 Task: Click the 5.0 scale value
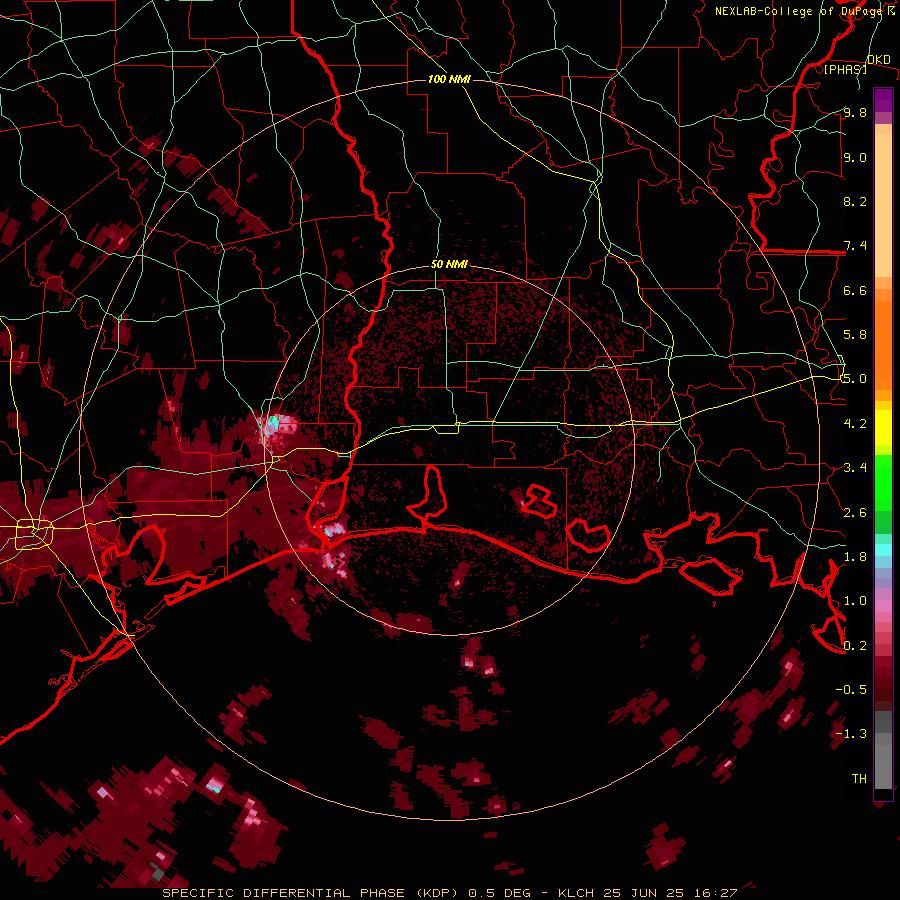(855, 379)
